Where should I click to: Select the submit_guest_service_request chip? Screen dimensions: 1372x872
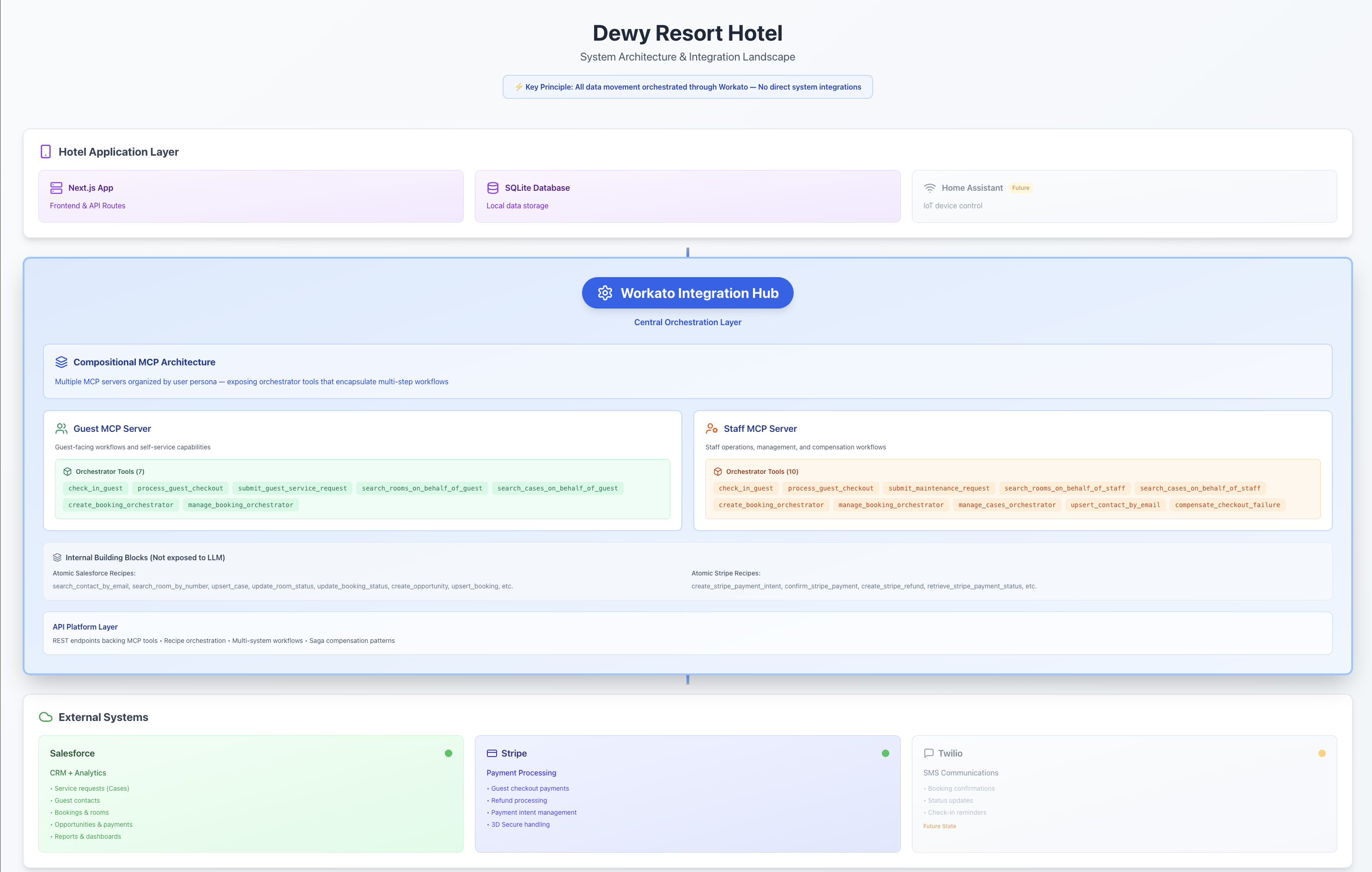click(292, 488)
